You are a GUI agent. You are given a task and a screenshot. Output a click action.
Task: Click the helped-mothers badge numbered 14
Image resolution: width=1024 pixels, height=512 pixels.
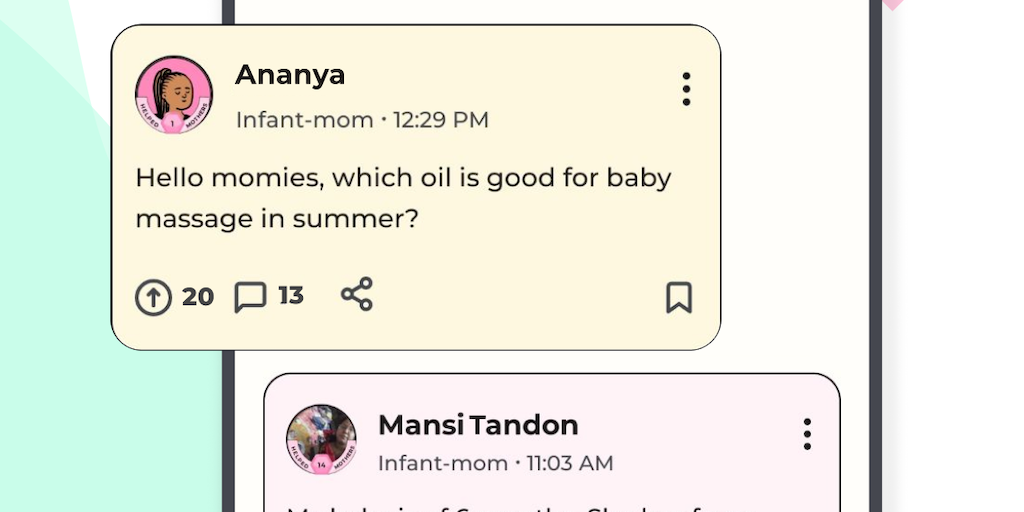322,466
